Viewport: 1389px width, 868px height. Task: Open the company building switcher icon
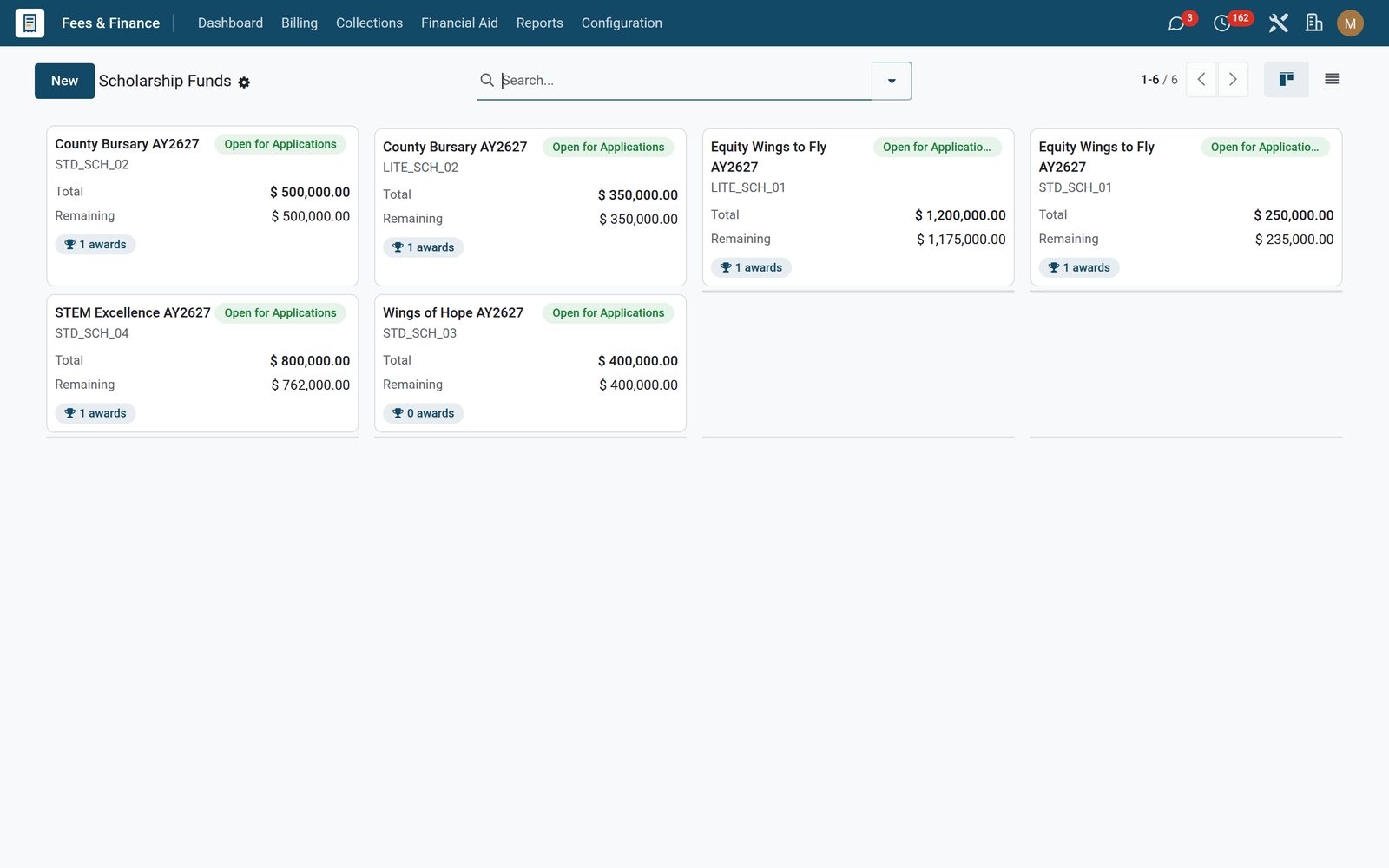coord(1314,23)
